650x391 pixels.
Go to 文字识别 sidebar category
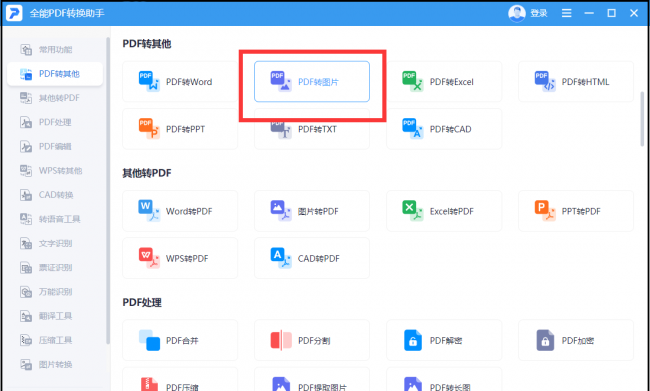55,243
